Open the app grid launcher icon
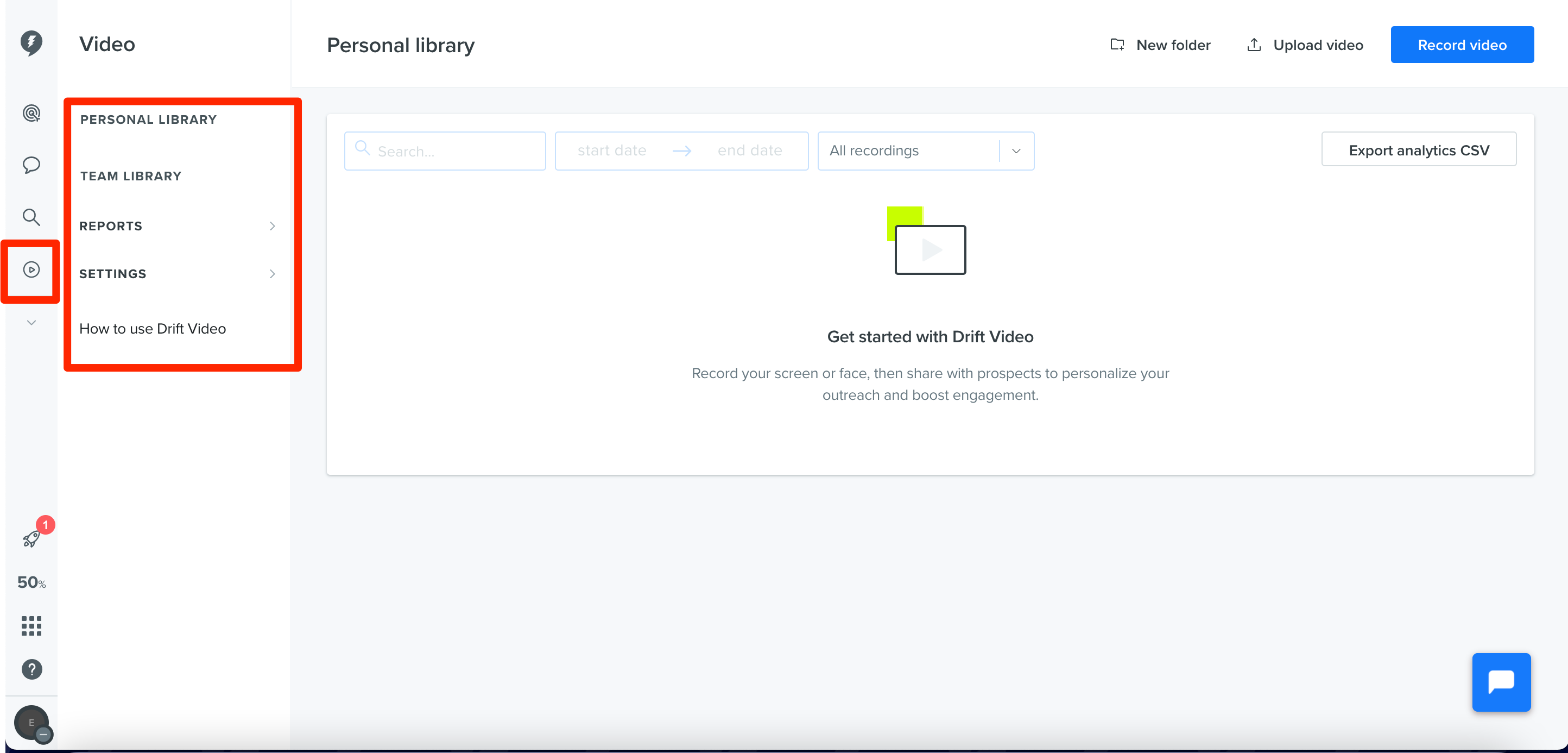This screenshot has height=753, width=1568. [31, 626]
